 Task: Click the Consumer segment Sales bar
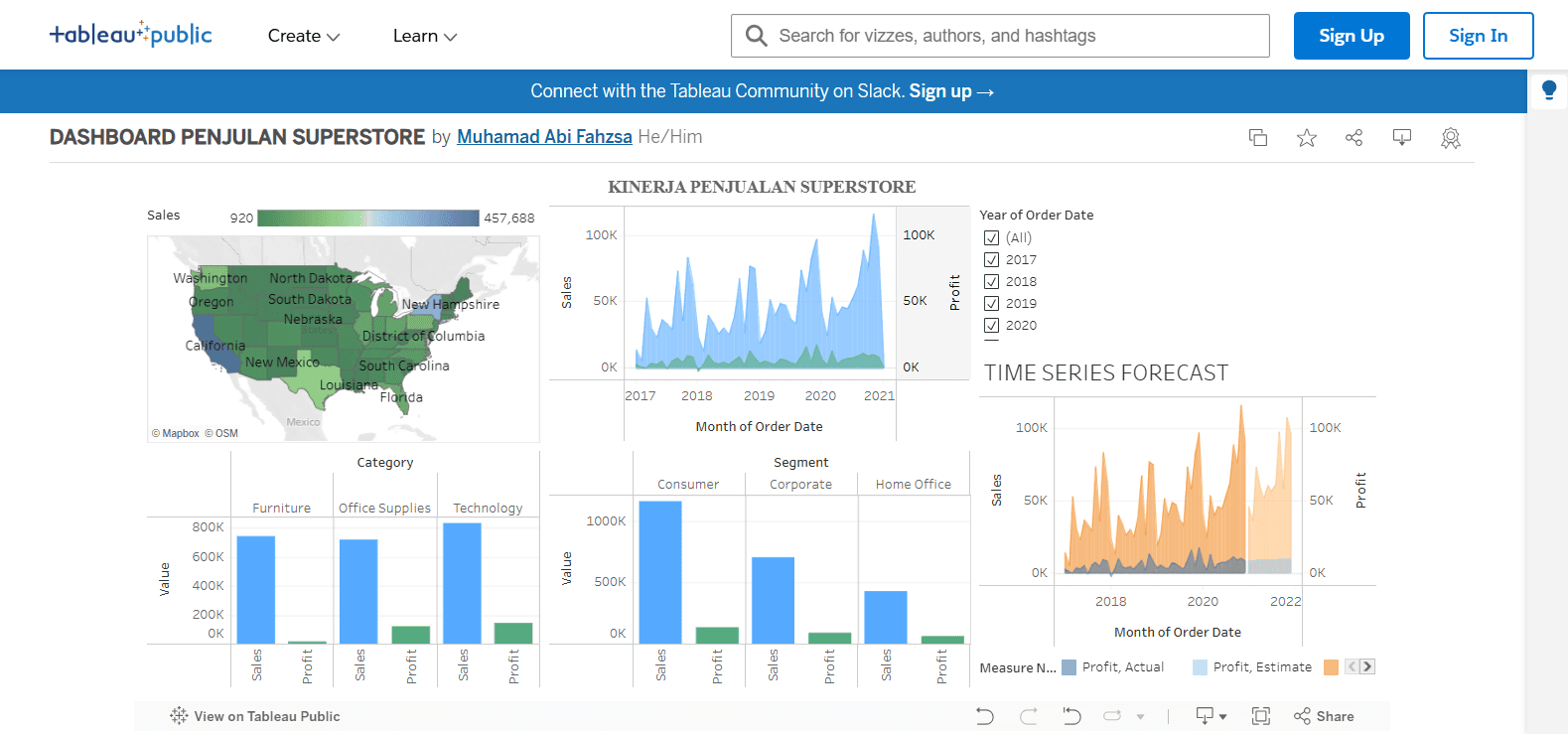(x=660, y=572)
